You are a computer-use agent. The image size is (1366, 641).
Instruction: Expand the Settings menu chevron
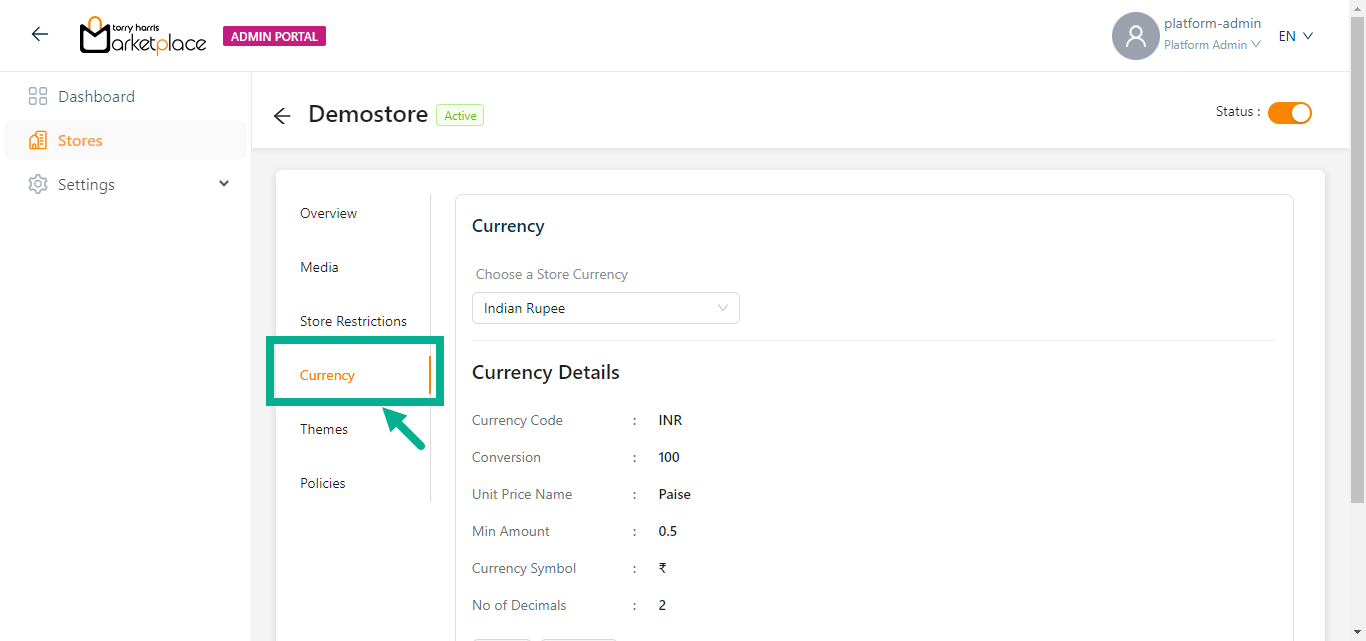(224, 184)
